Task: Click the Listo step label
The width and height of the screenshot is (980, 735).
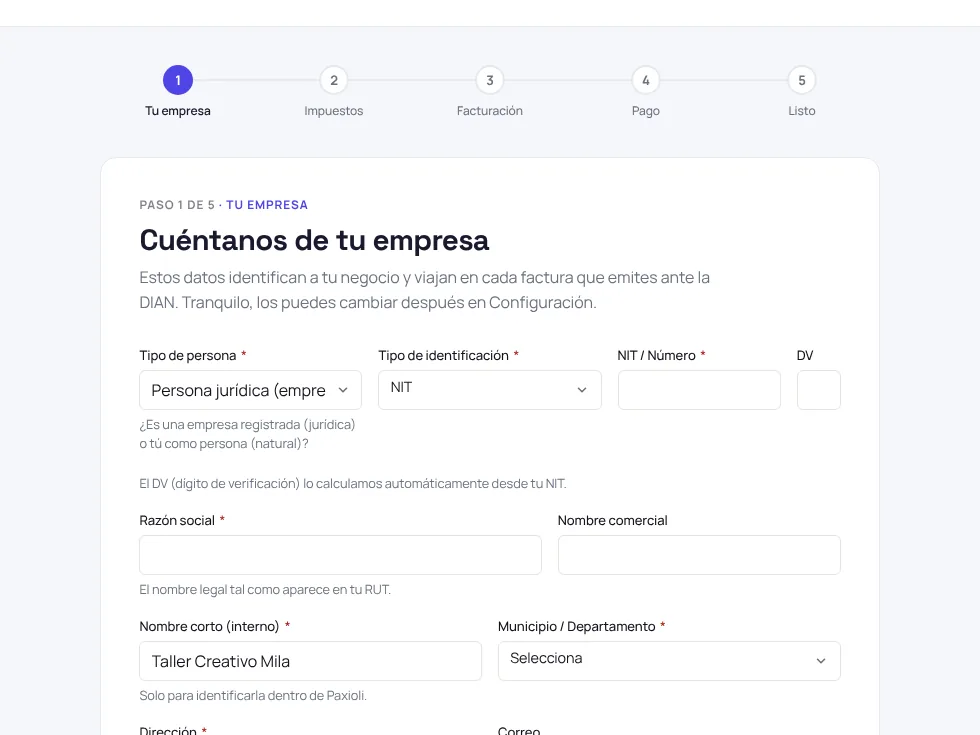Action: coord(802,111)
